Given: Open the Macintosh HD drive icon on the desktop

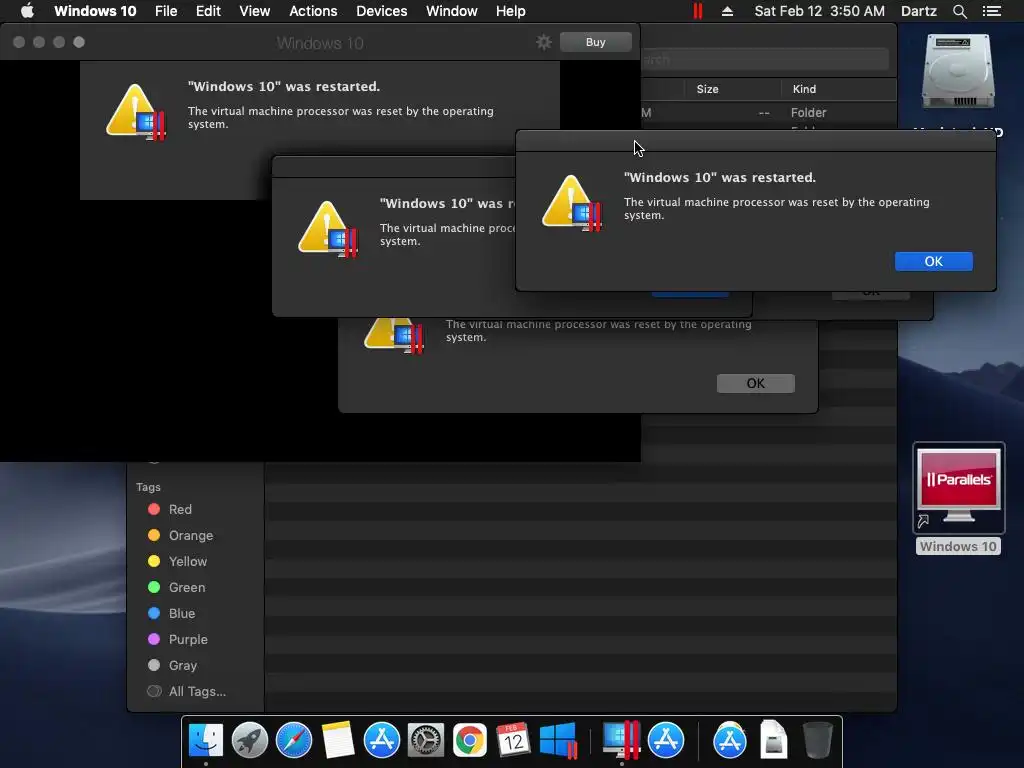Looking at the screenshot, I should coord(958,72).
